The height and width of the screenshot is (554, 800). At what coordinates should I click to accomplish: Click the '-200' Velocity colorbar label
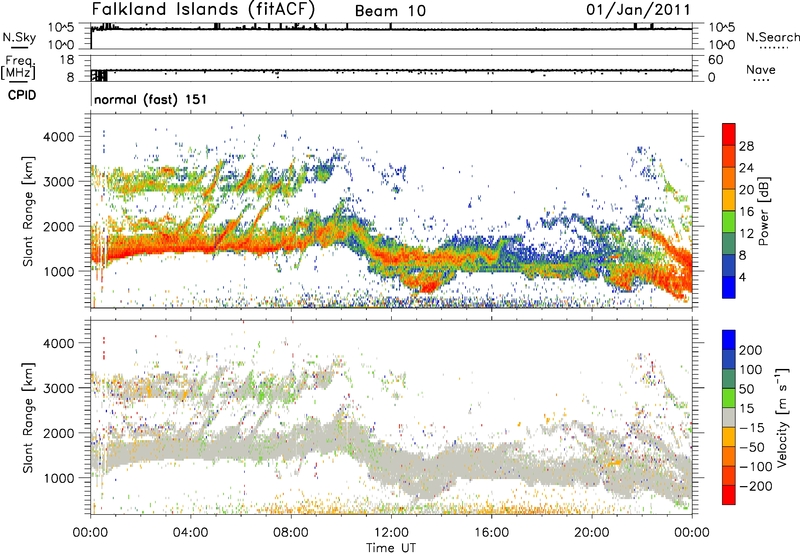pyautogui.click(x=754, y=486)
